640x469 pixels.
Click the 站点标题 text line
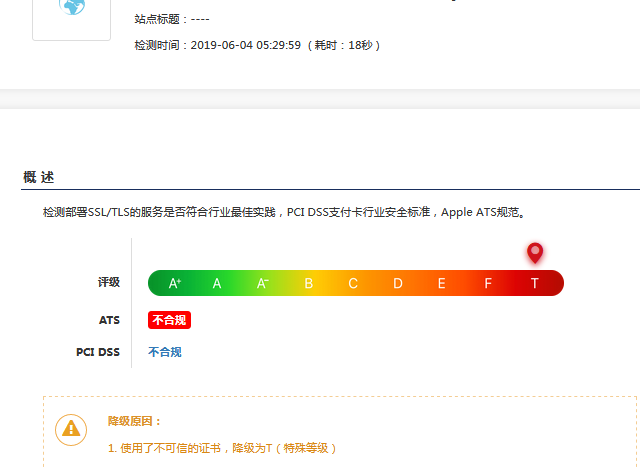[172, 19]
